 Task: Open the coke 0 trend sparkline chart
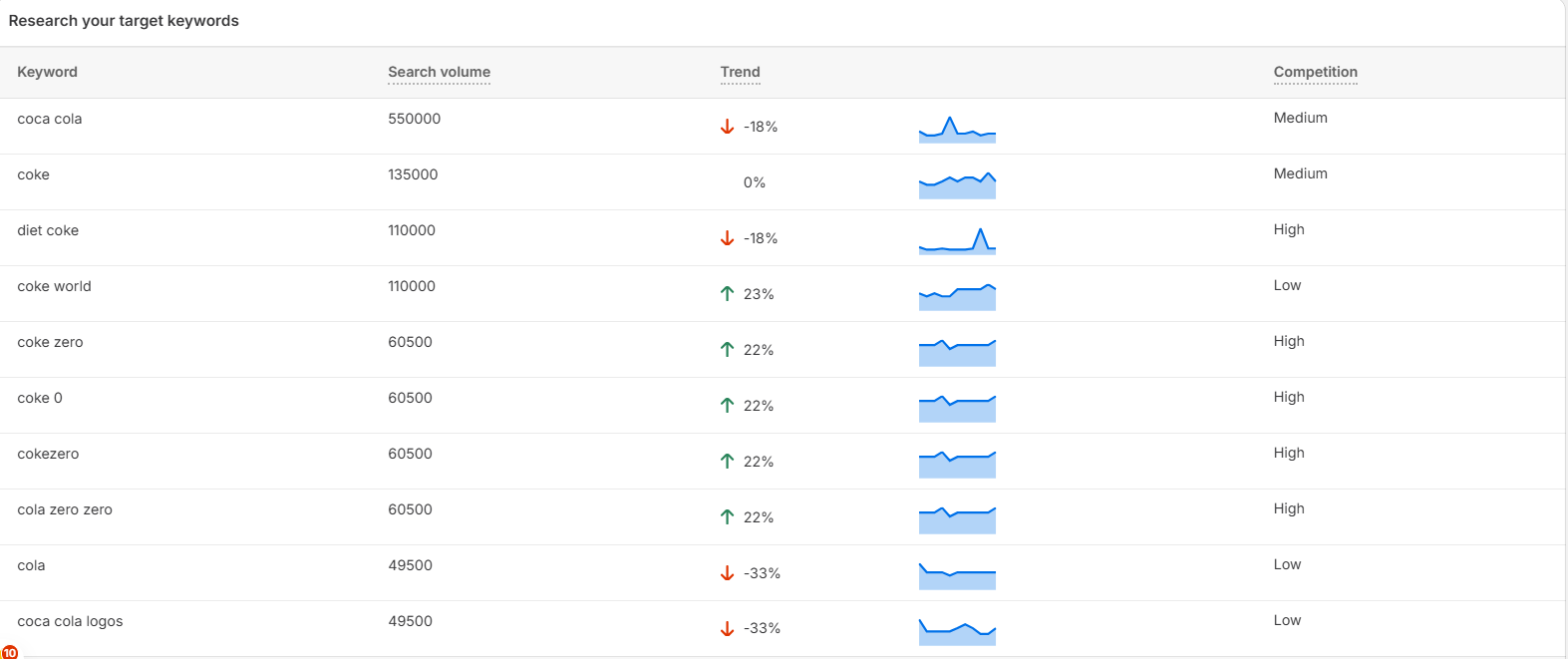957,408
